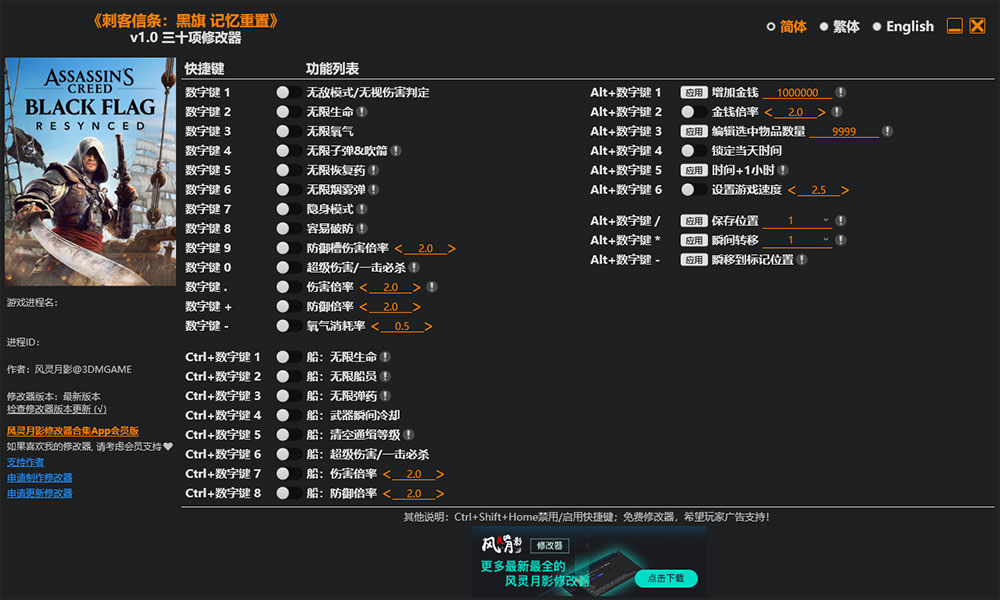Click info icon beside 瞬间转移 dropdown
The height and width of the screenshot is (600, 1000).
point(841,240)
